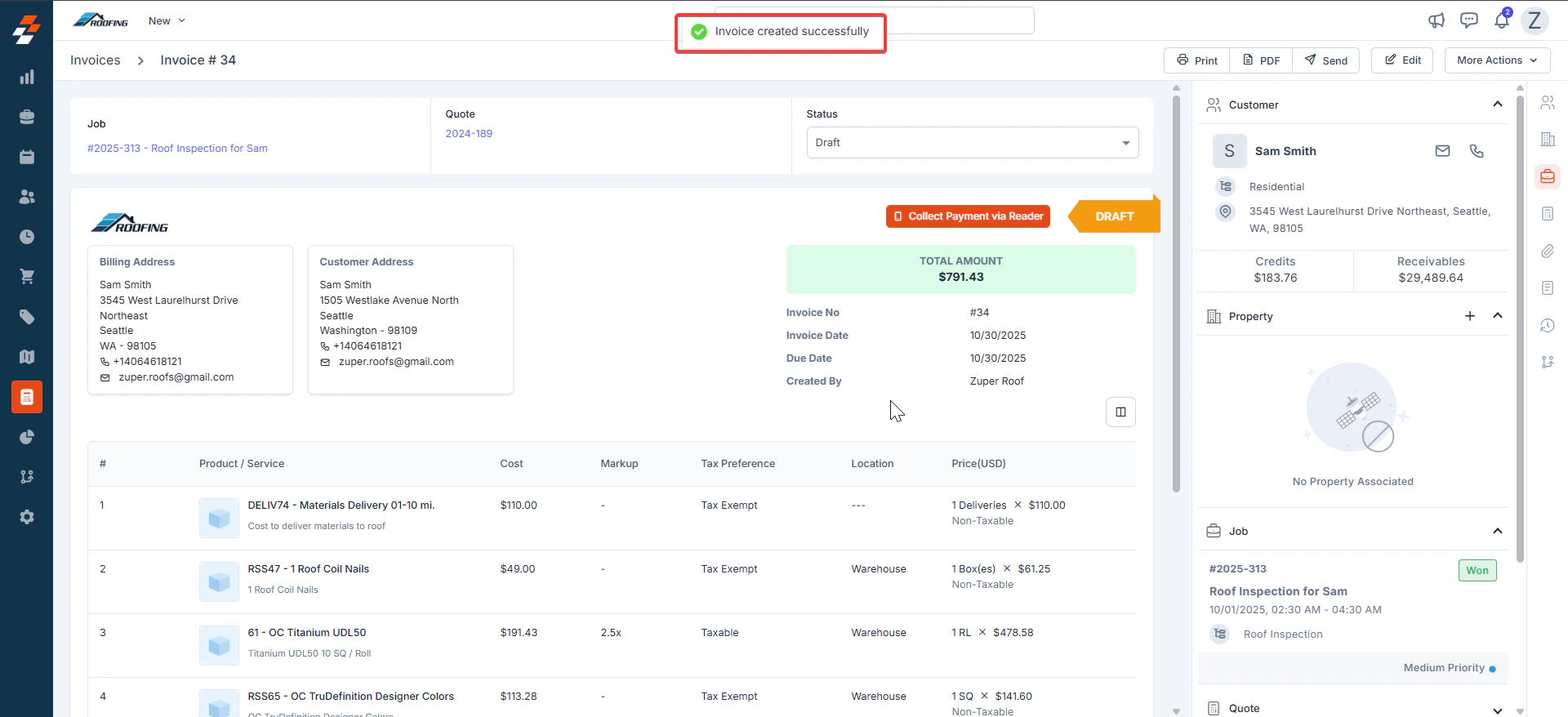The width and height of the screenshot is (1568, 717).
Task: Go back to Invoices breadcrumb
Action: [x=95, y=60]
